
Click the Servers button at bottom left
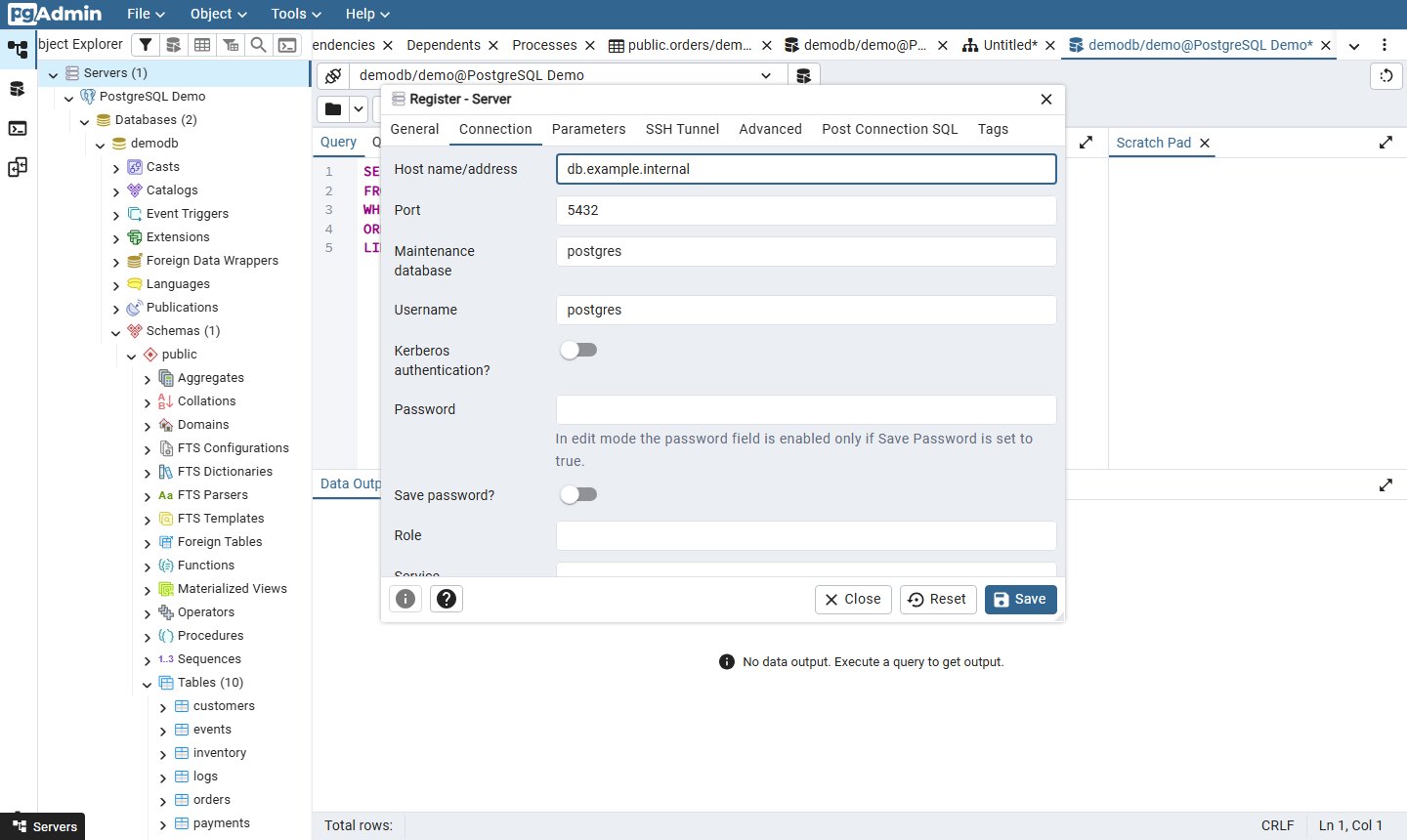tap(43, 826)
